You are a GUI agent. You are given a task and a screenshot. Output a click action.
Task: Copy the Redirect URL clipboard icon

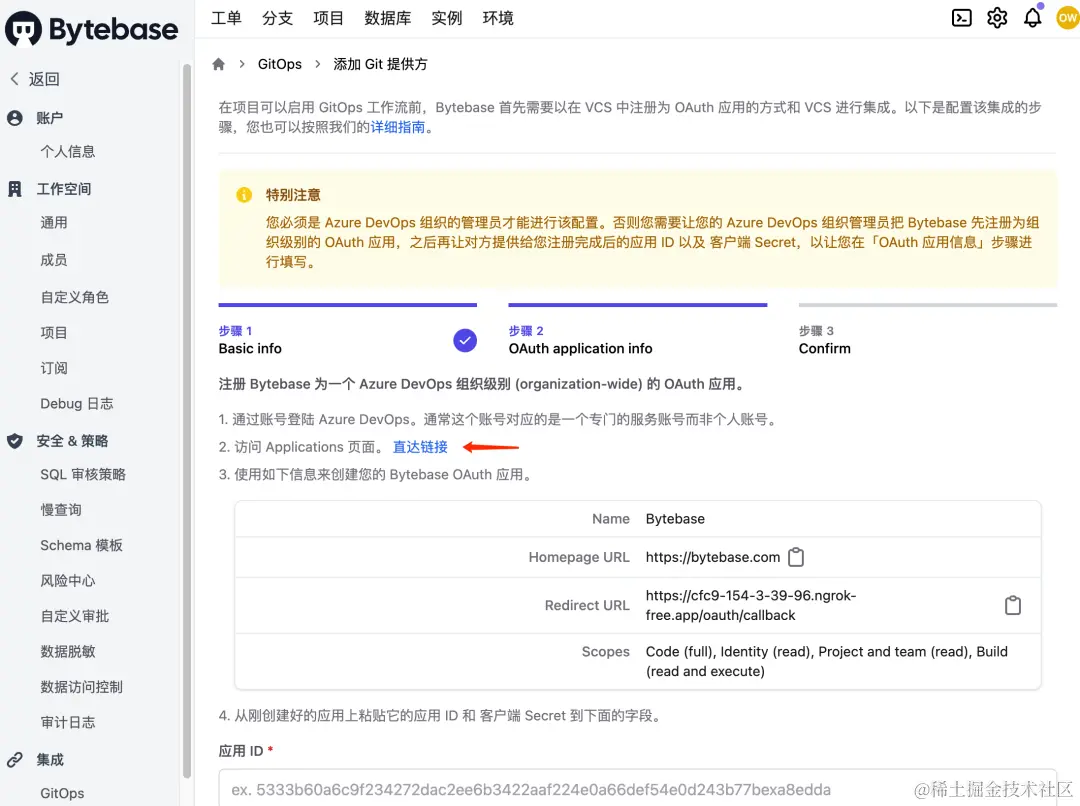point(1012,605)
